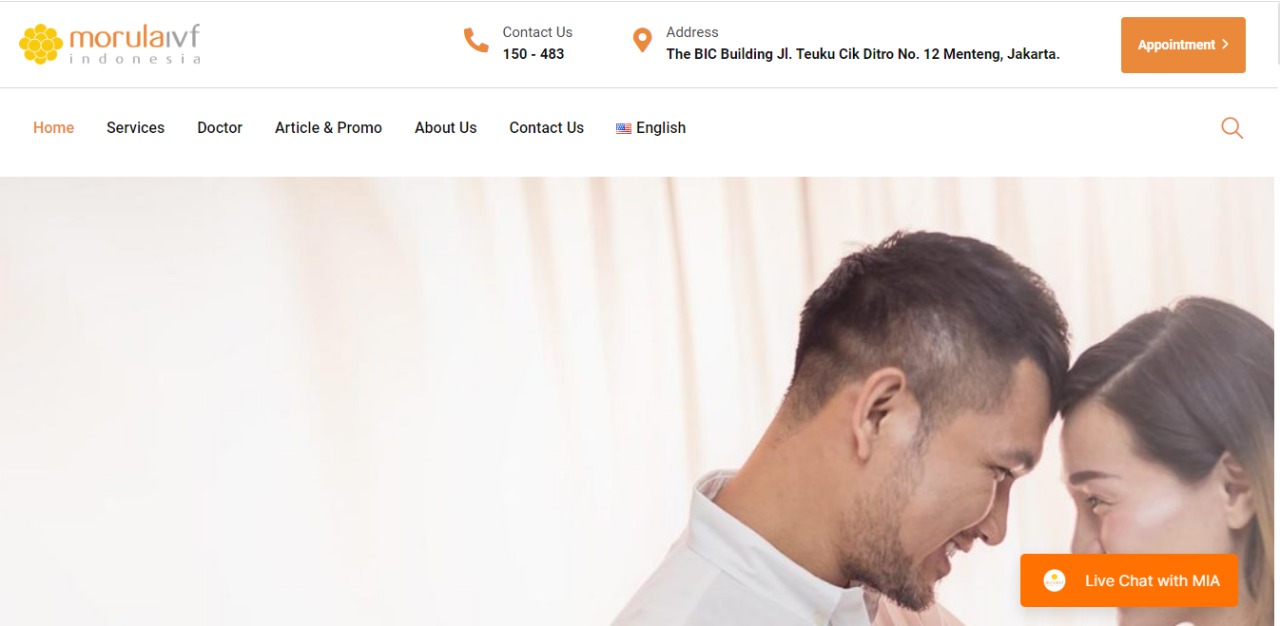1280x626 pixels.
Task: Click the arrow on Appointment button
Action: [1225, 44]
